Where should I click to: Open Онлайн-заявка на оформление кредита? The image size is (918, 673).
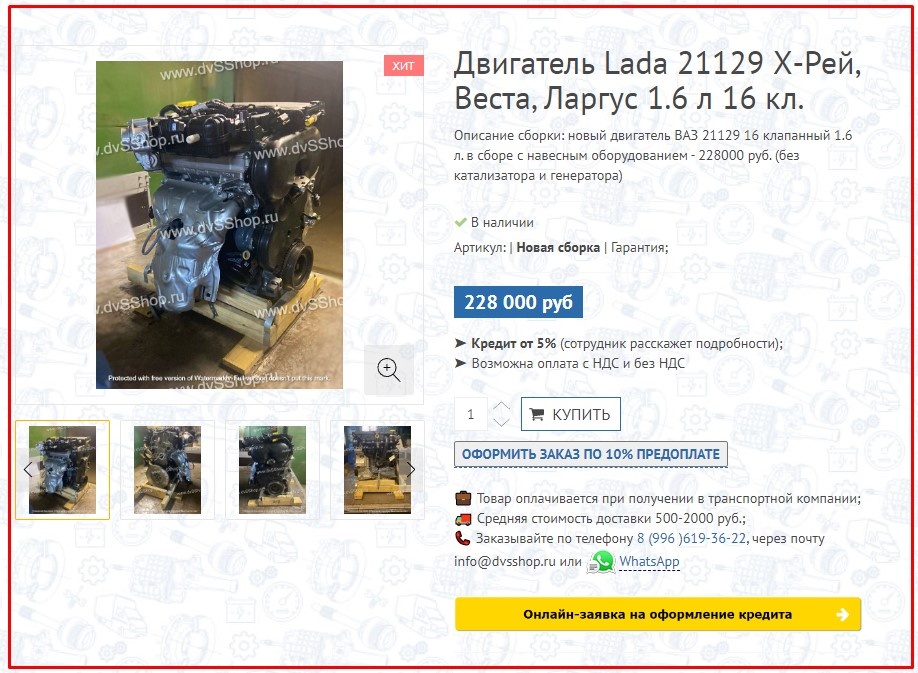pos(657,614)
